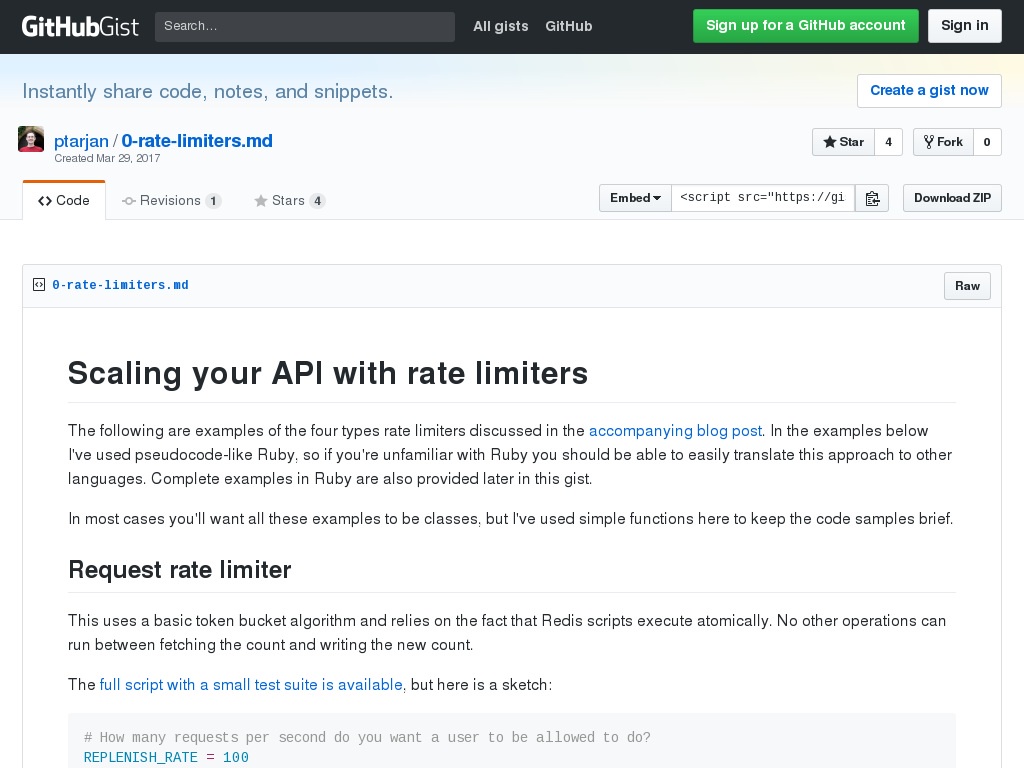Viewport: 1024px width, 768px height.
Task: Copy the embed script with clipboard icon
Action: pyautogui.click(x=872, y=198)
